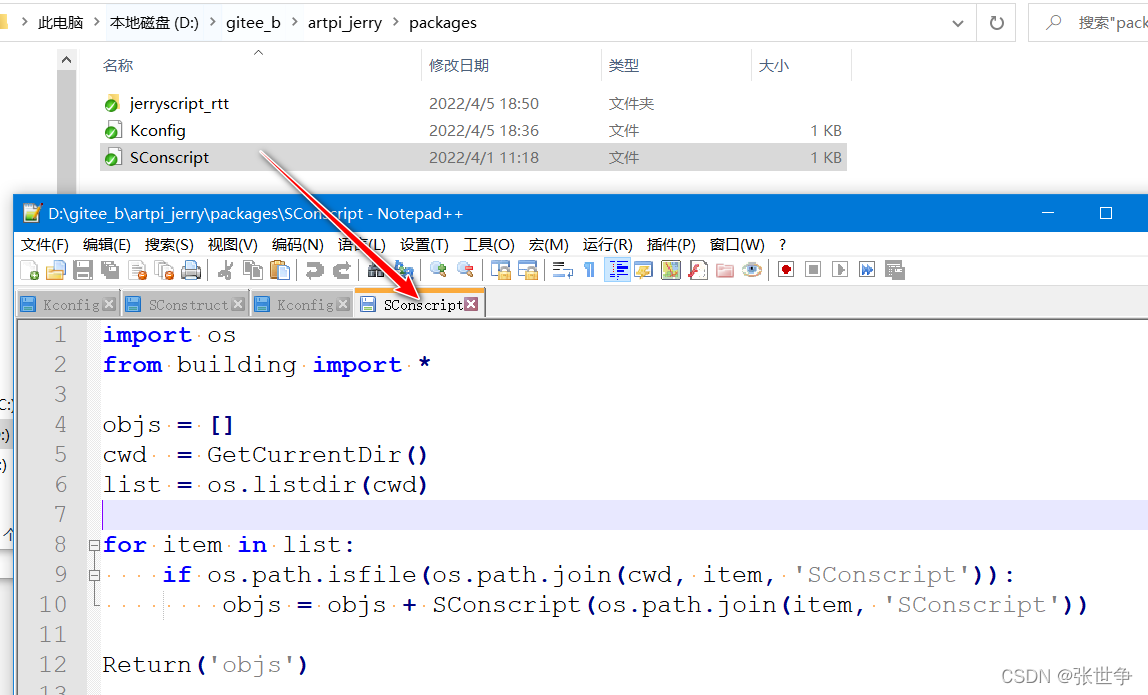Click the Open file toolbar icon
Screen dimensions: 1148x695
click(56, 270)
